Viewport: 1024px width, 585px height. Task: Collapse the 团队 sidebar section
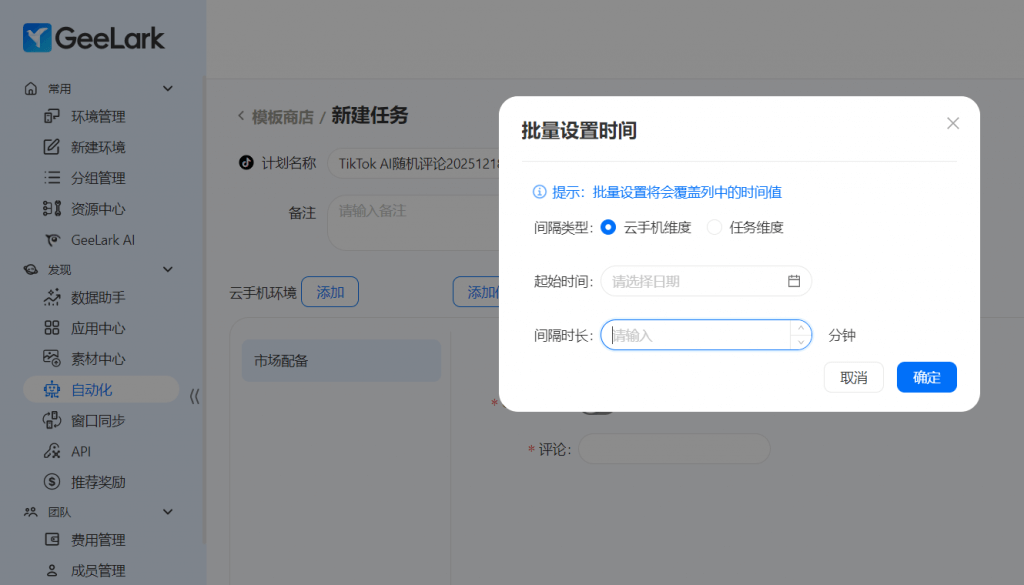[x=168, y=511]
